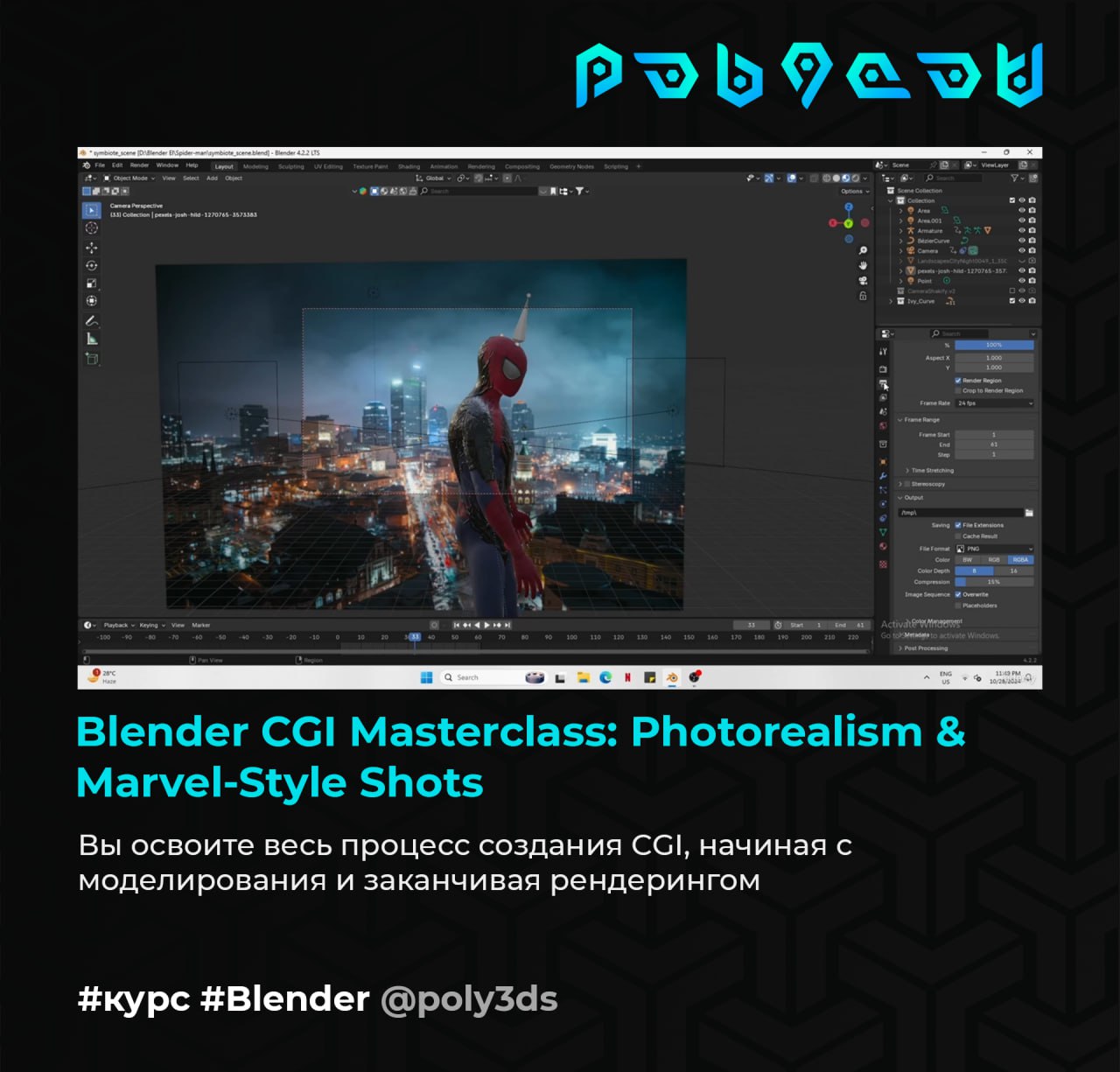This screenshot has width=1120, height=1072.
Task: Switch to the Animation workspace tab
Action: pos(444,166)
